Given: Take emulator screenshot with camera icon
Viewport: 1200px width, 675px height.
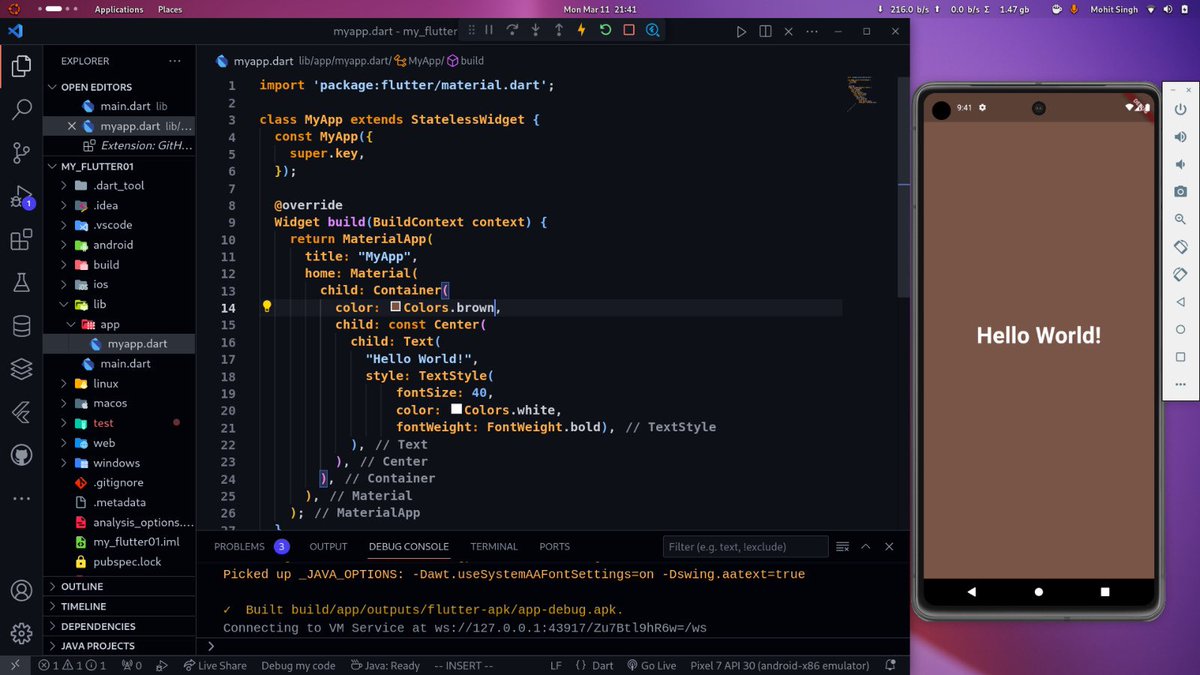Looking at the screenshot, I should tap(1180, 191).
